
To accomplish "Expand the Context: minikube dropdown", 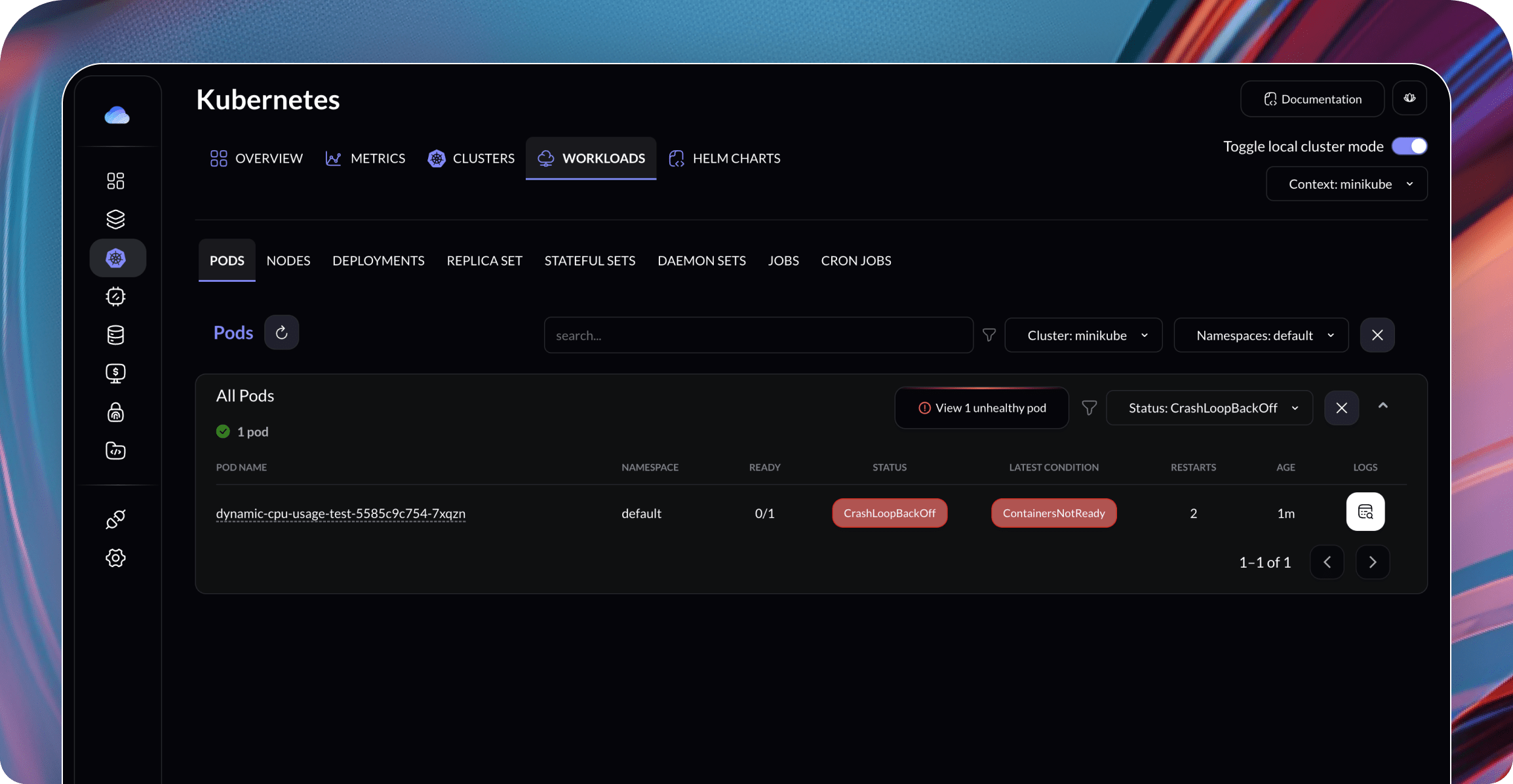I will point(1346,184).
